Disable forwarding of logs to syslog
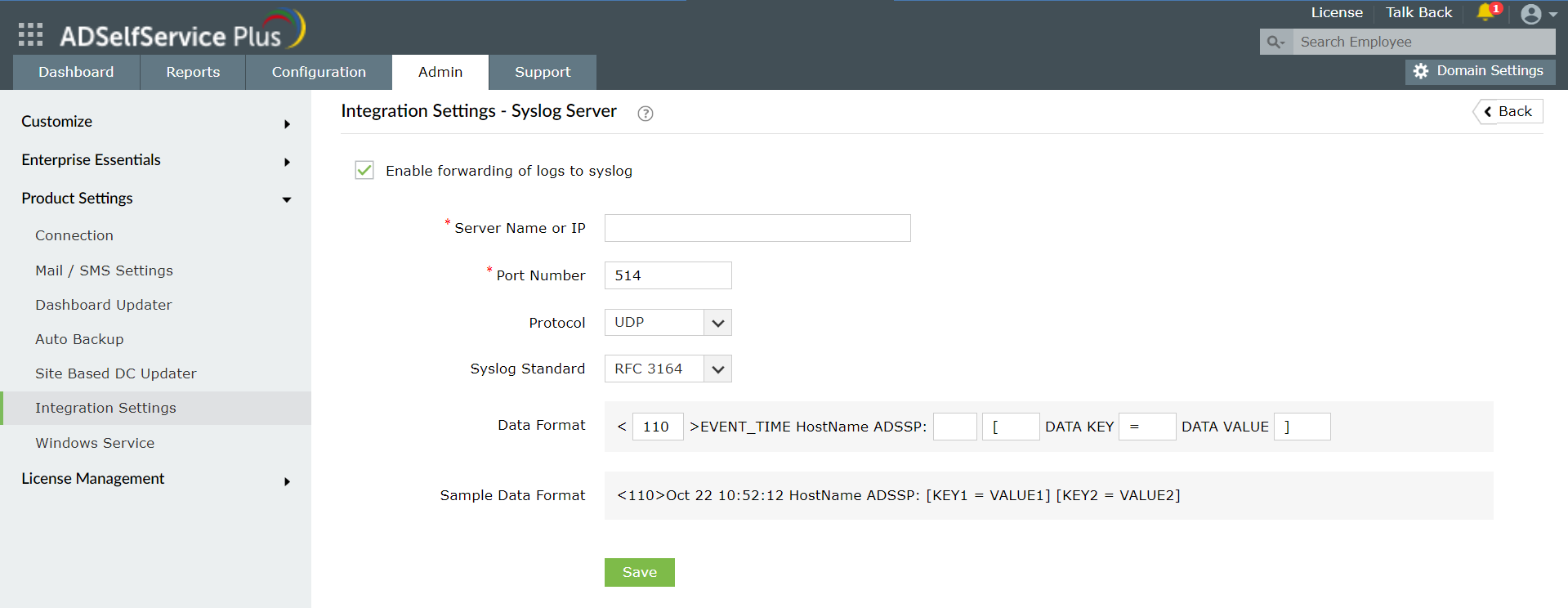Screen dimensions: 1568x608 coord(364,170)
